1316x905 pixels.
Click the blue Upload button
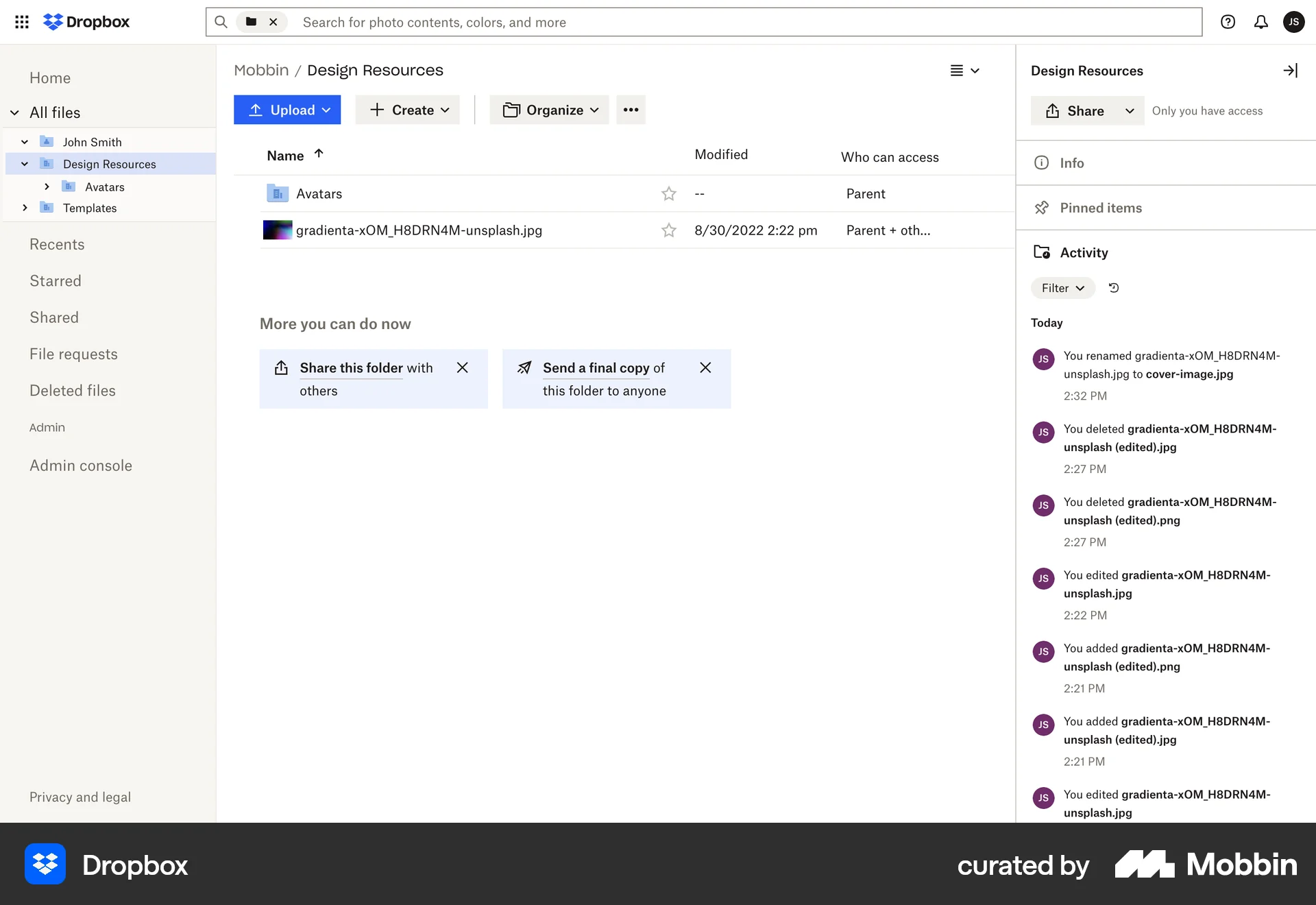[287, 110]
